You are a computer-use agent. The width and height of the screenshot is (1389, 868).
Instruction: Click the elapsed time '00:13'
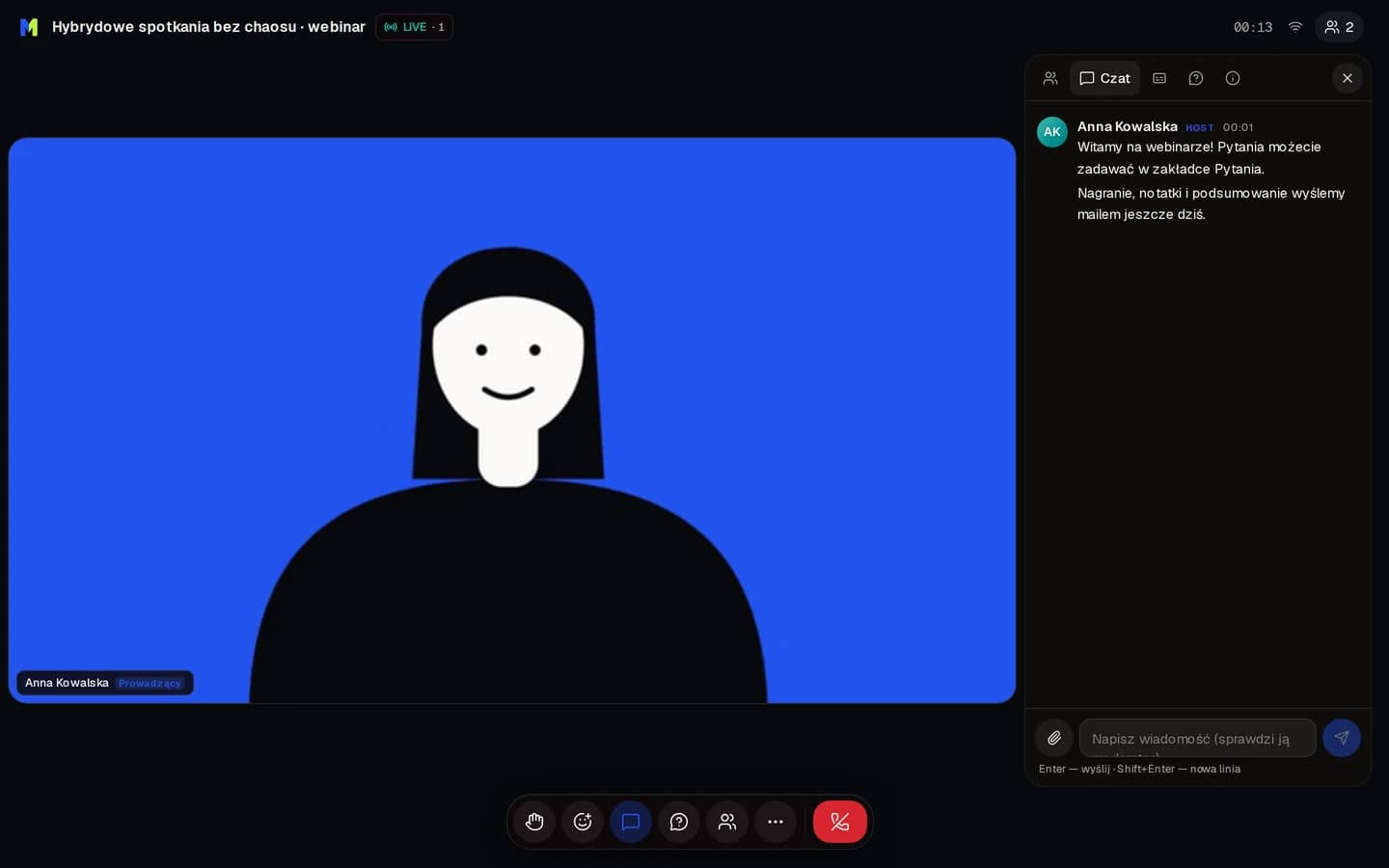[1253, 27]
